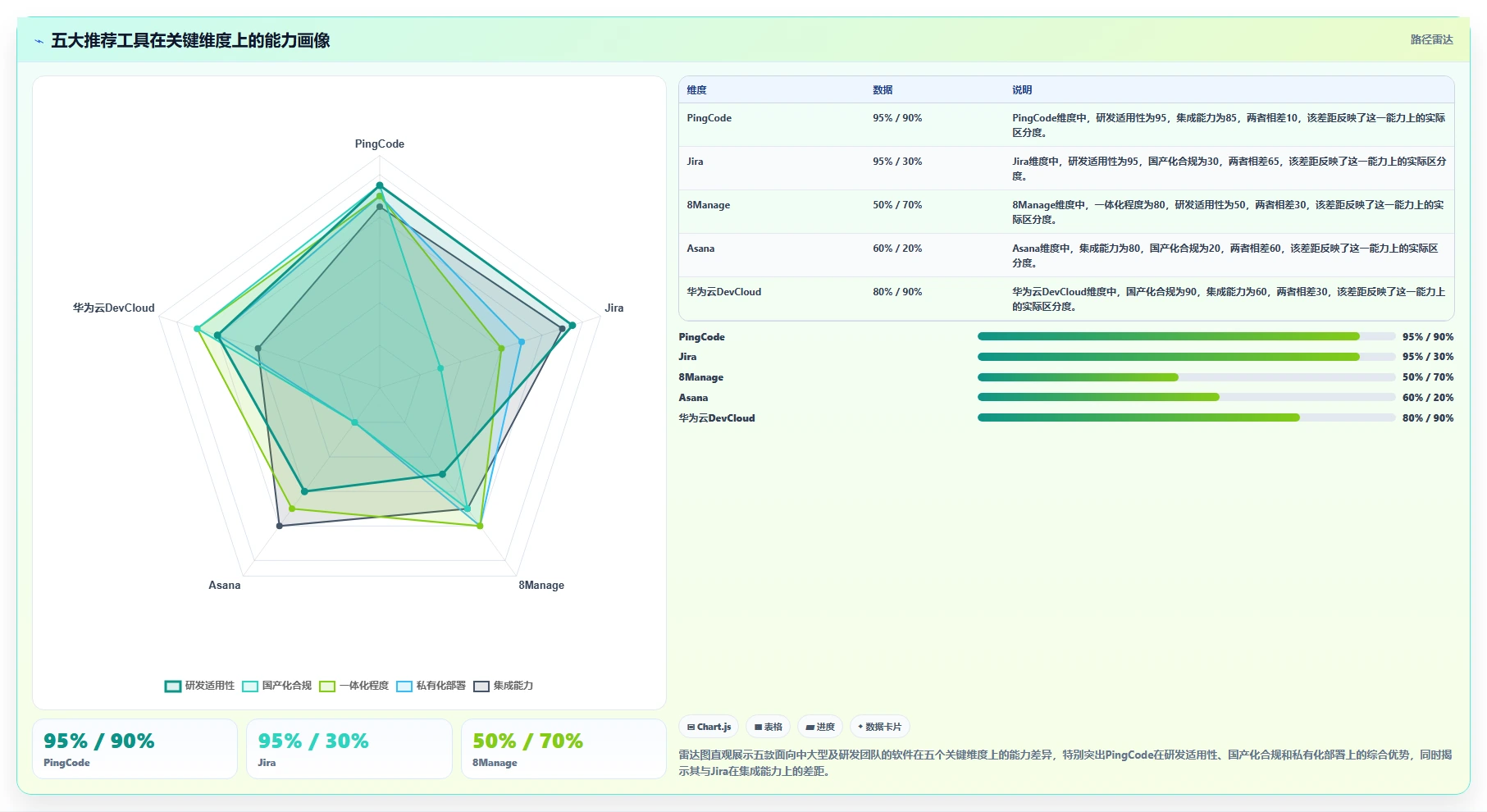Screen dimensions: 1487x812
Task: Toggle the 私有化部署 legend item
Action: click(431, 686)
